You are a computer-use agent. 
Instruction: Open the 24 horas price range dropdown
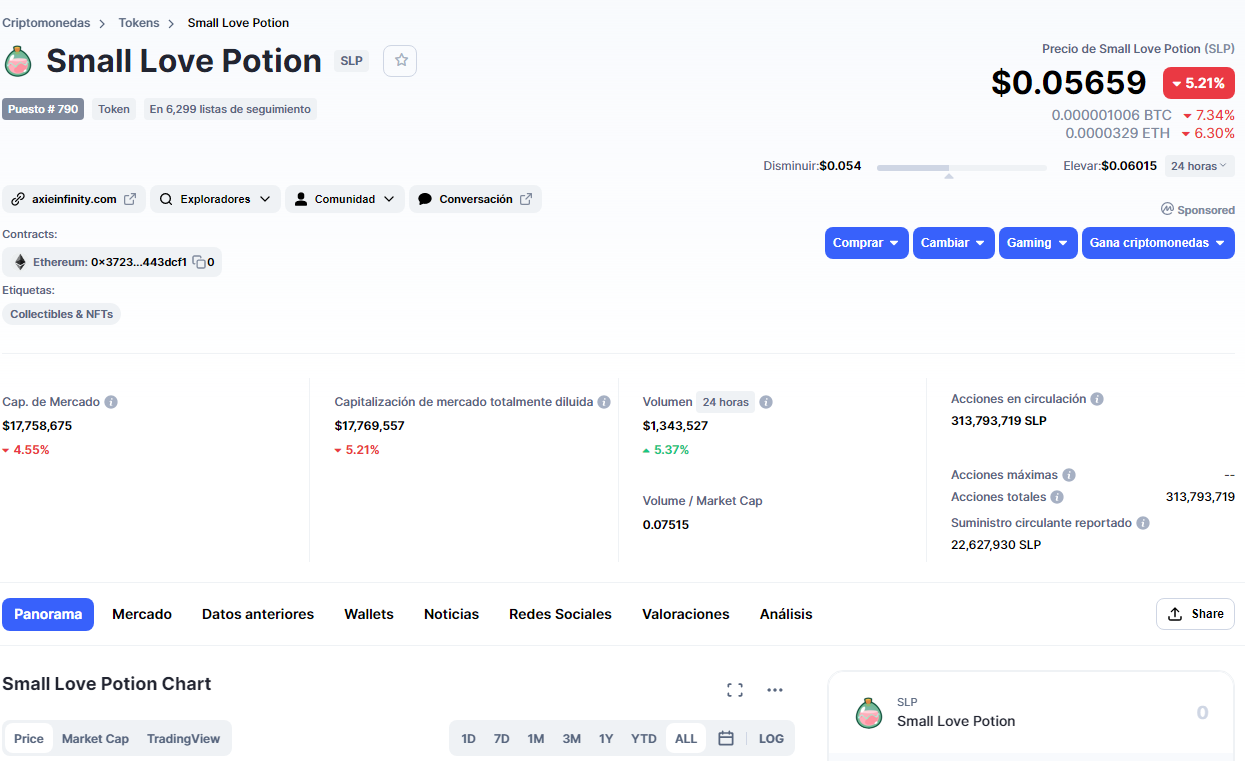click(x=1199, y=166)
